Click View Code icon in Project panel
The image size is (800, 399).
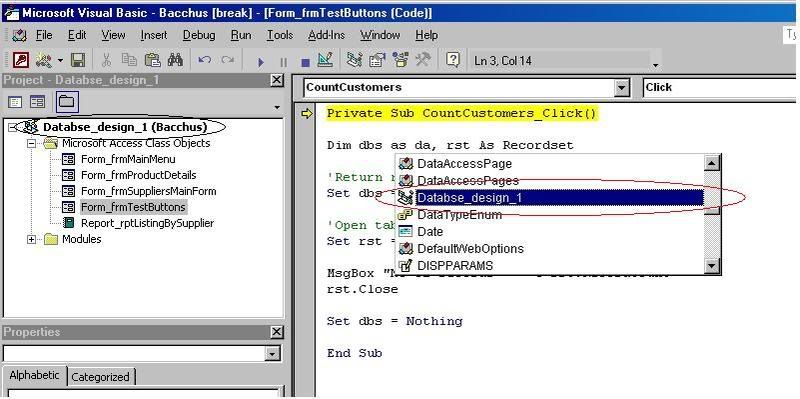point(15,102)
